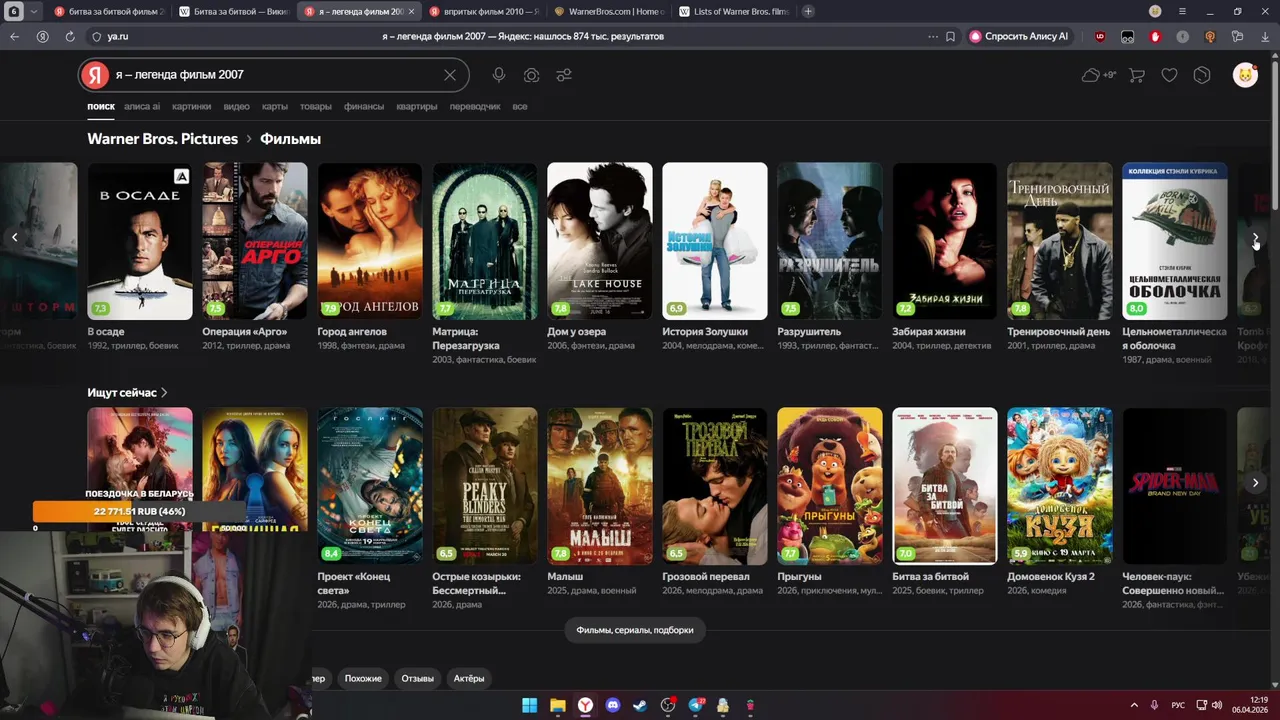This screenshot has width=1280, height=720.
Task: Close the active я – легенда tab
Action: click(412, 11)
